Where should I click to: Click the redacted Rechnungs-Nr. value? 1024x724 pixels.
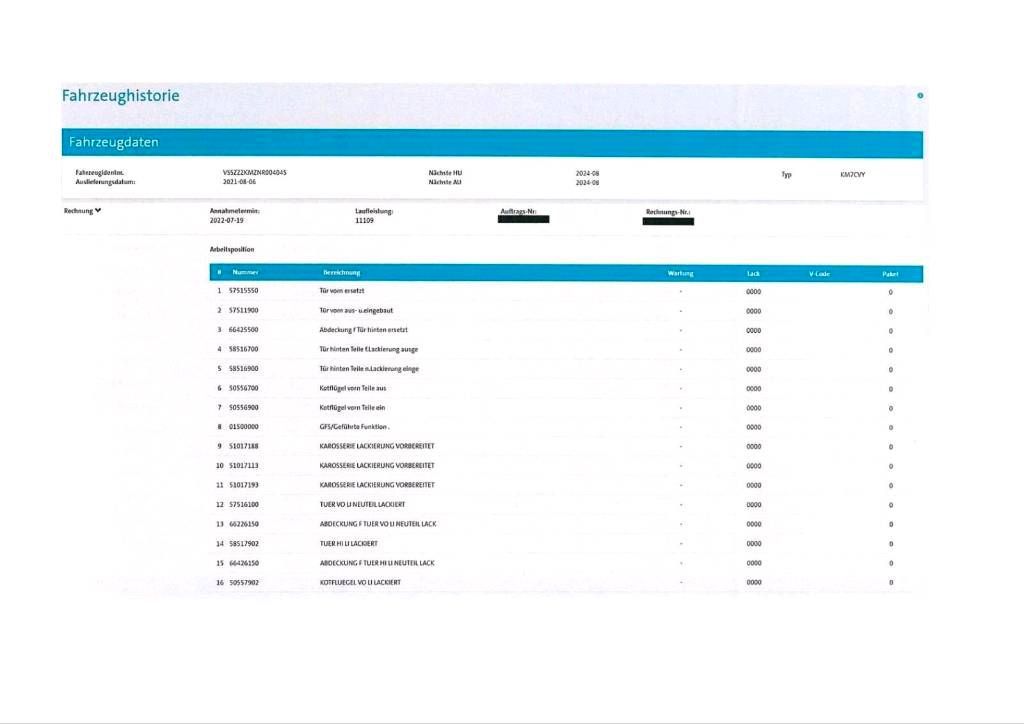pos(668,221)
